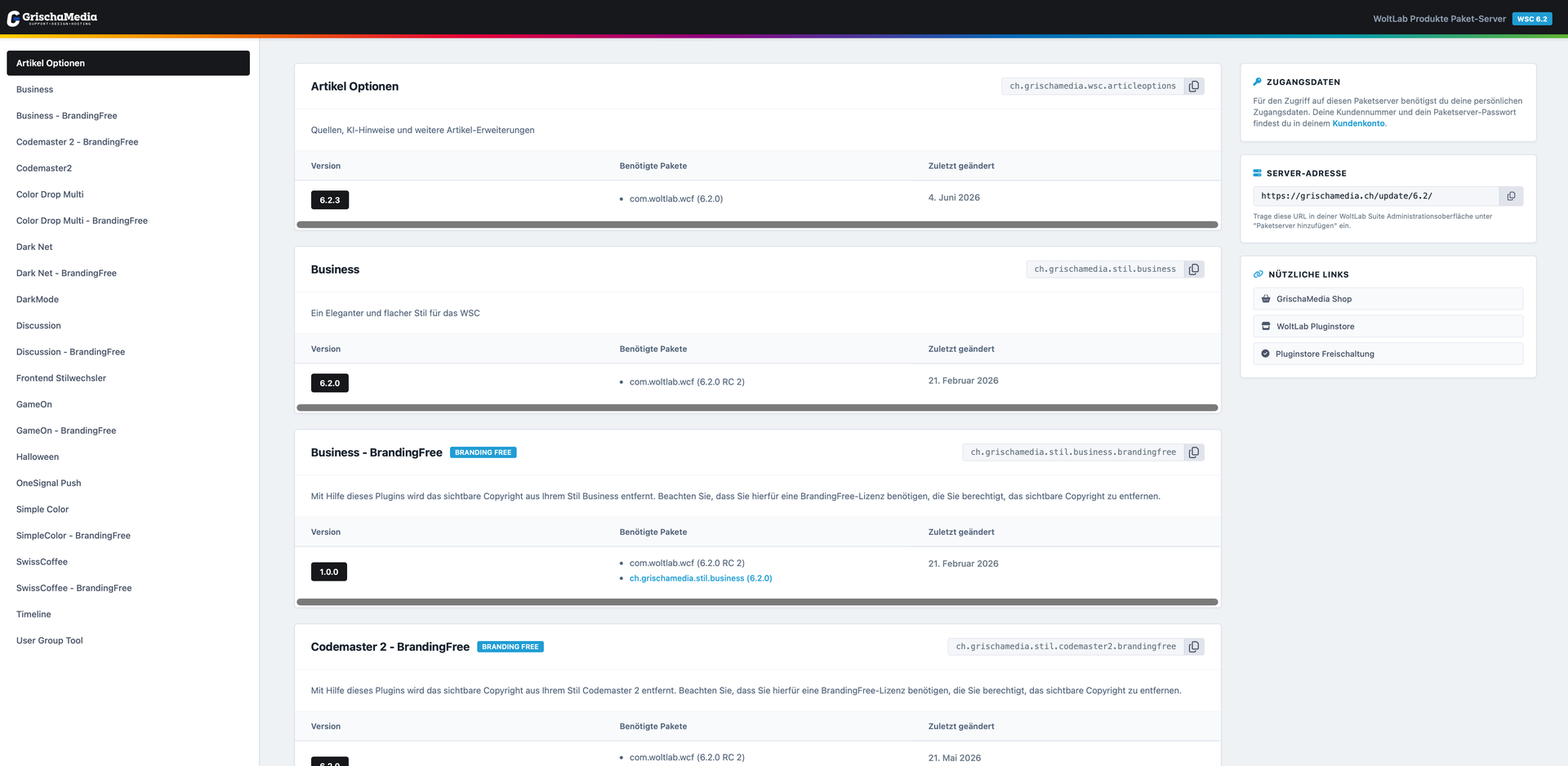Click the ch.grischamedia.wsc.articleoptions identifier field
This screenshot has width=1568, height=766.
point(1093,87)
